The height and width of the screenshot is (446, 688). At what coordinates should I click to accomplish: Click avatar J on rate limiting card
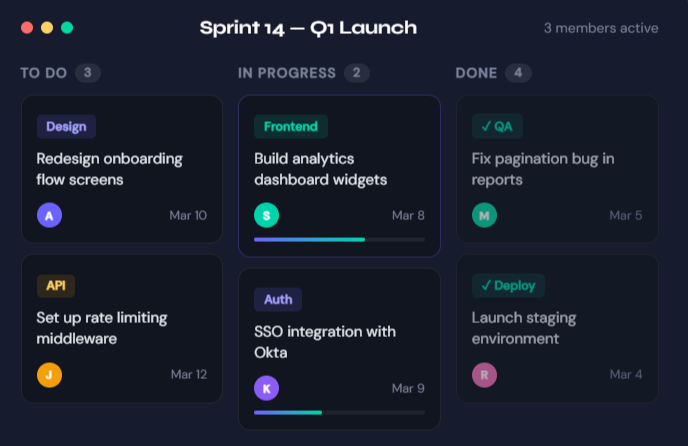point(49,375)
